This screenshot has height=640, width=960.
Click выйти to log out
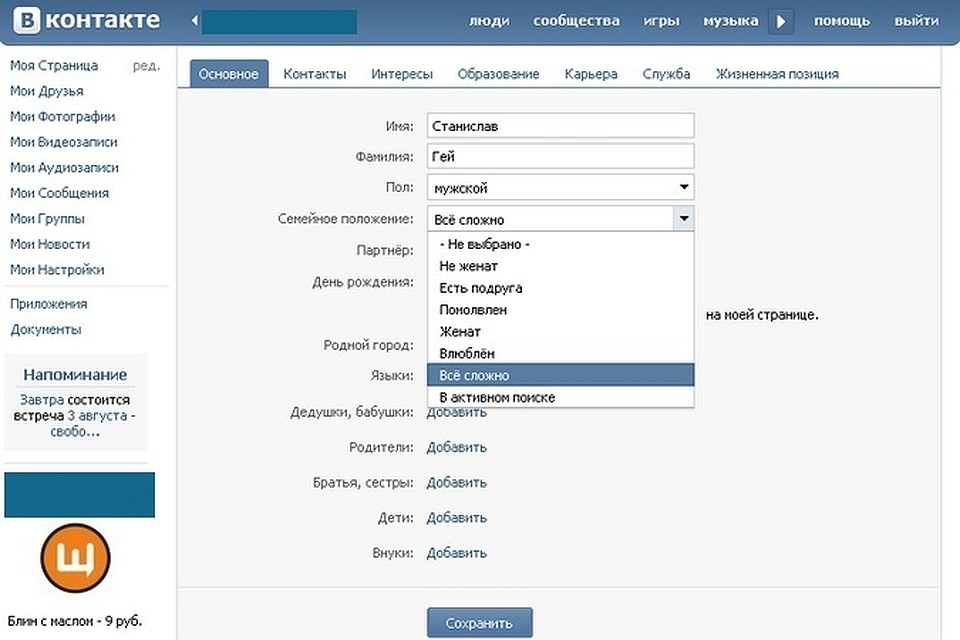coord(916,21)
